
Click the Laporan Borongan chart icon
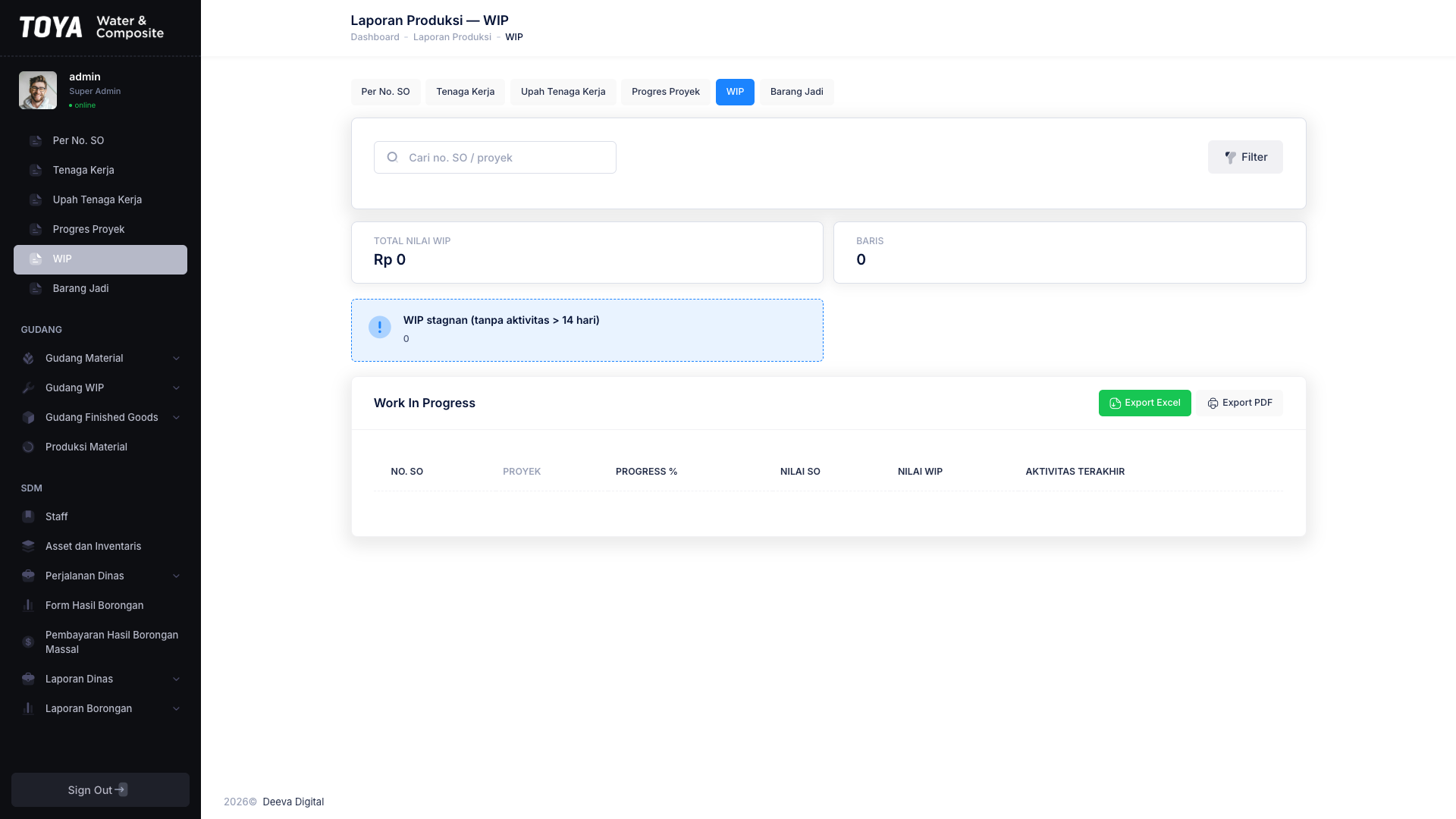(x=28, y=709)
